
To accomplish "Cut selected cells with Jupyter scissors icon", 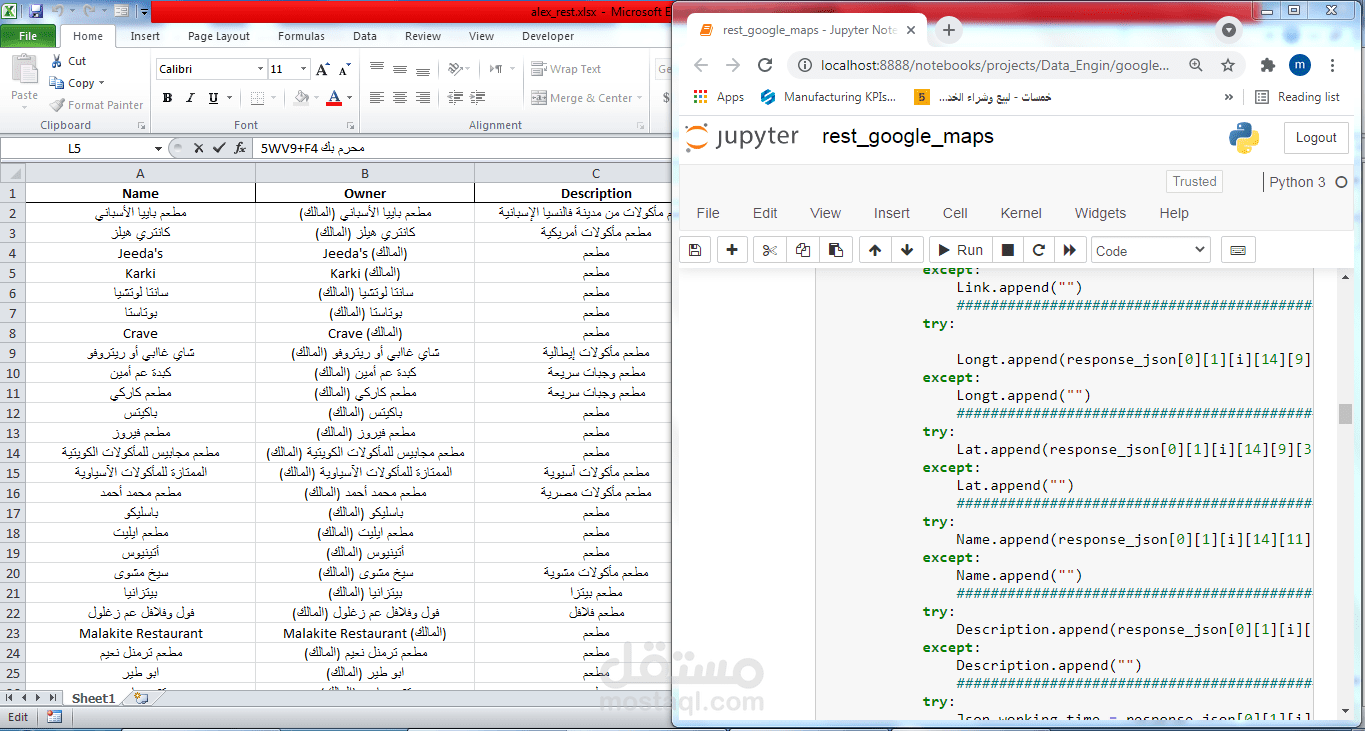I will click(769, 250).
